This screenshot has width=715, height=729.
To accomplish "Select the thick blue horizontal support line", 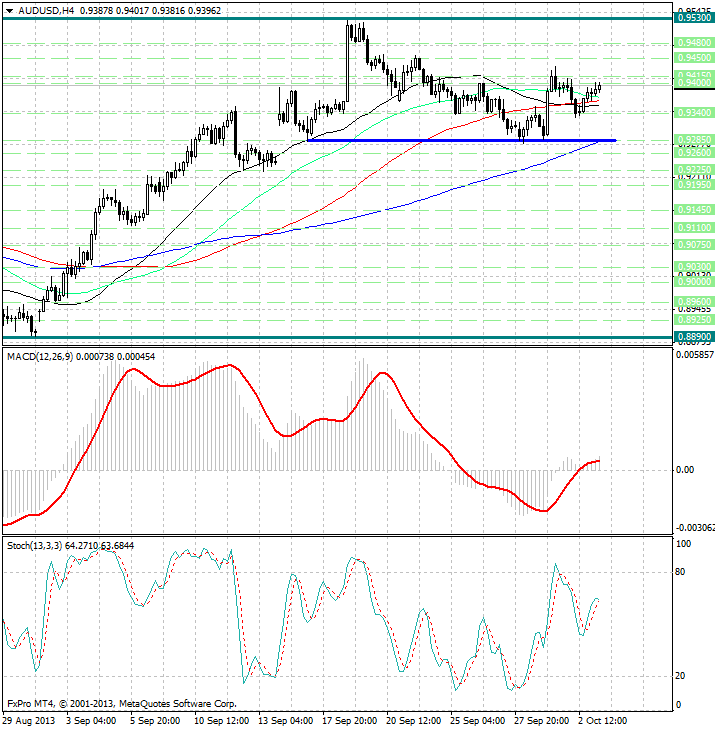I will coord(462,140).
